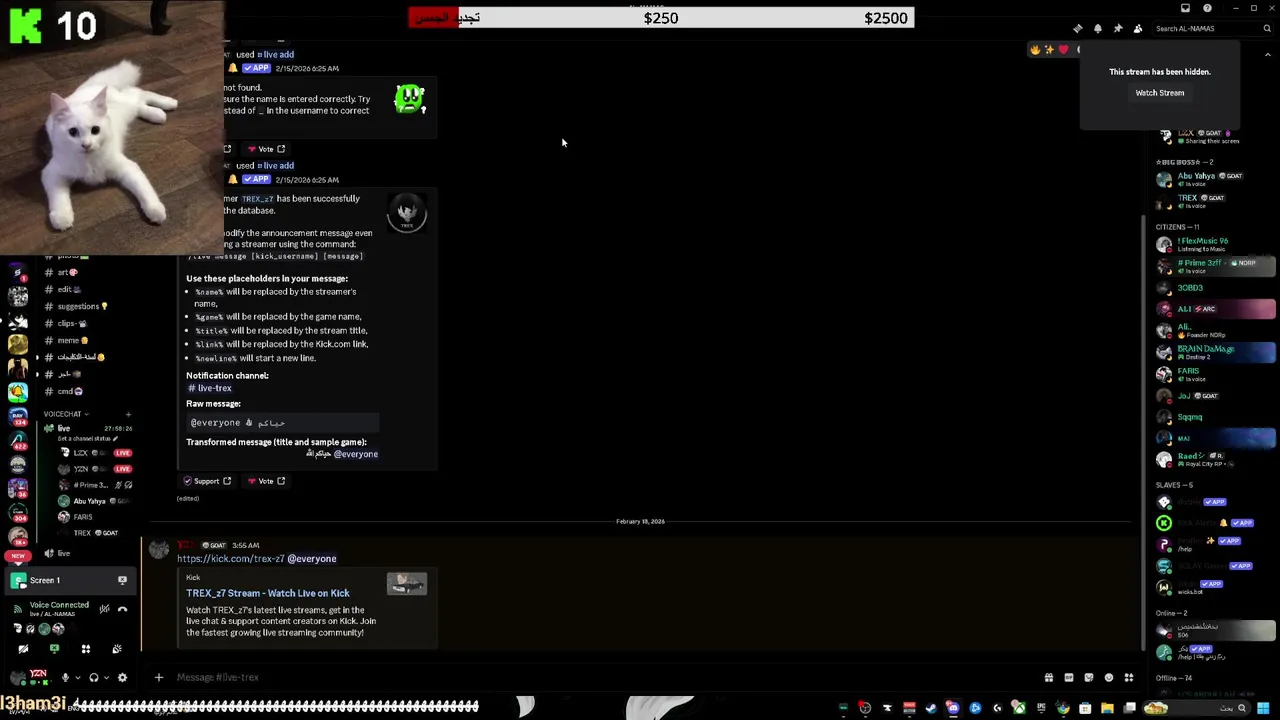The height and width of the screenshot is (720, 1280).
Task: Open the sticker picker
Action: (1089, 677)
